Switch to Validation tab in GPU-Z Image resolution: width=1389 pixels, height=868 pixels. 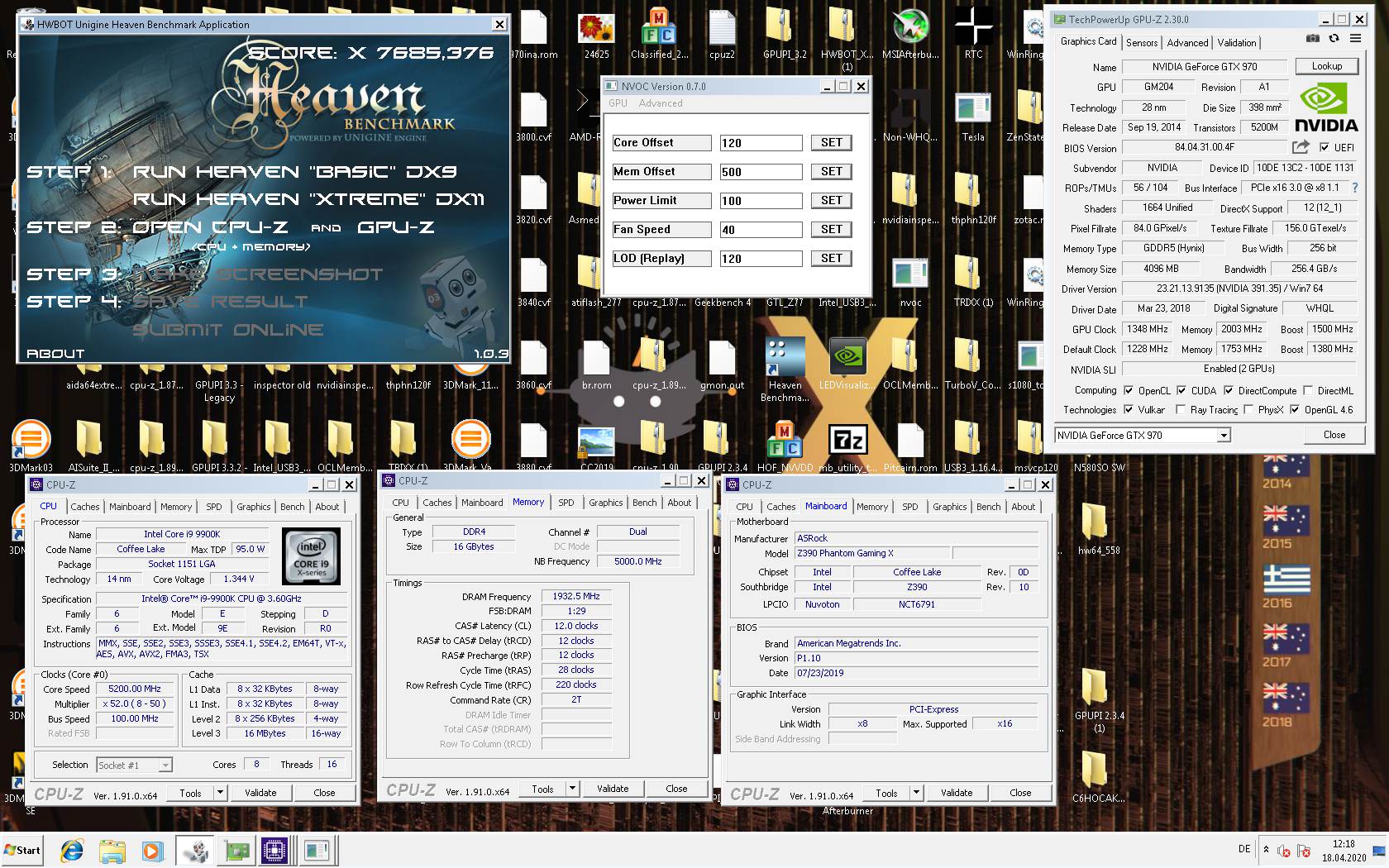(1237, 43)
